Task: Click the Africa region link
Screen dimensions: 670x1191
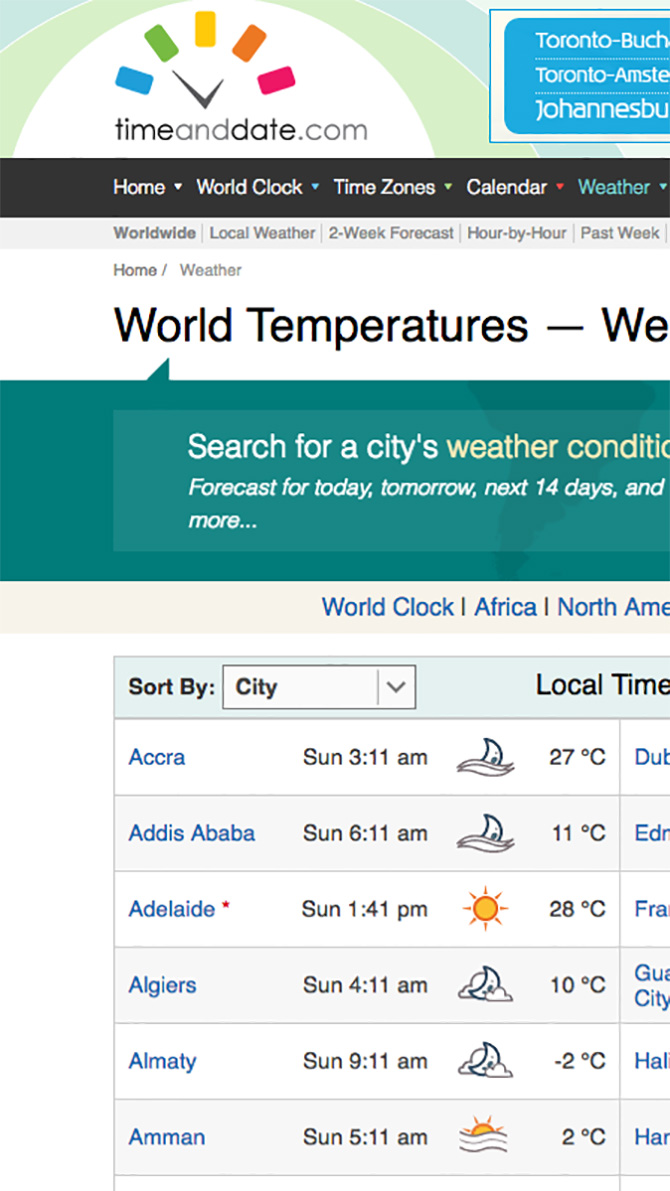Action: (505, 607)
